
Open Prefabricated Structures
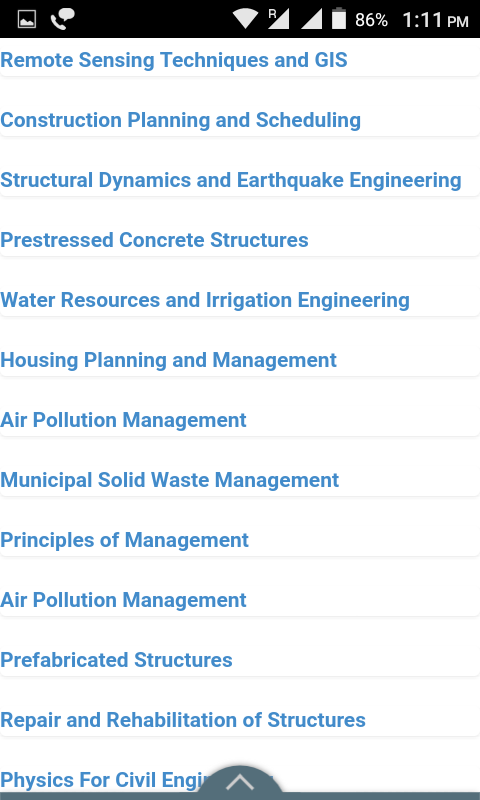116,660
